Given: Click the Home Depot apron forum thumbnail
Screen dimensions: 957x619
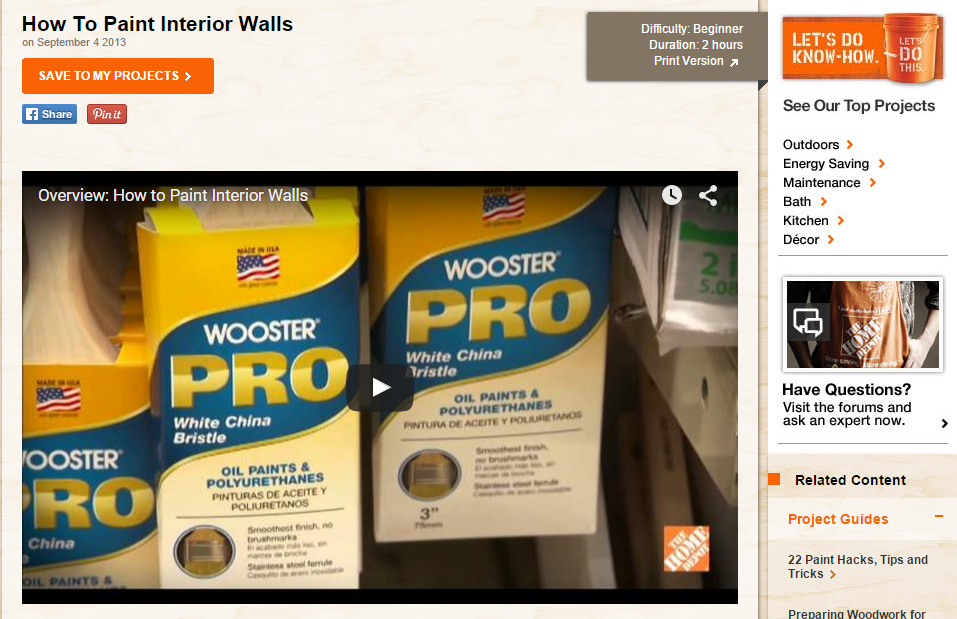Looking at the screenshot, I should (x=862, y=324).
